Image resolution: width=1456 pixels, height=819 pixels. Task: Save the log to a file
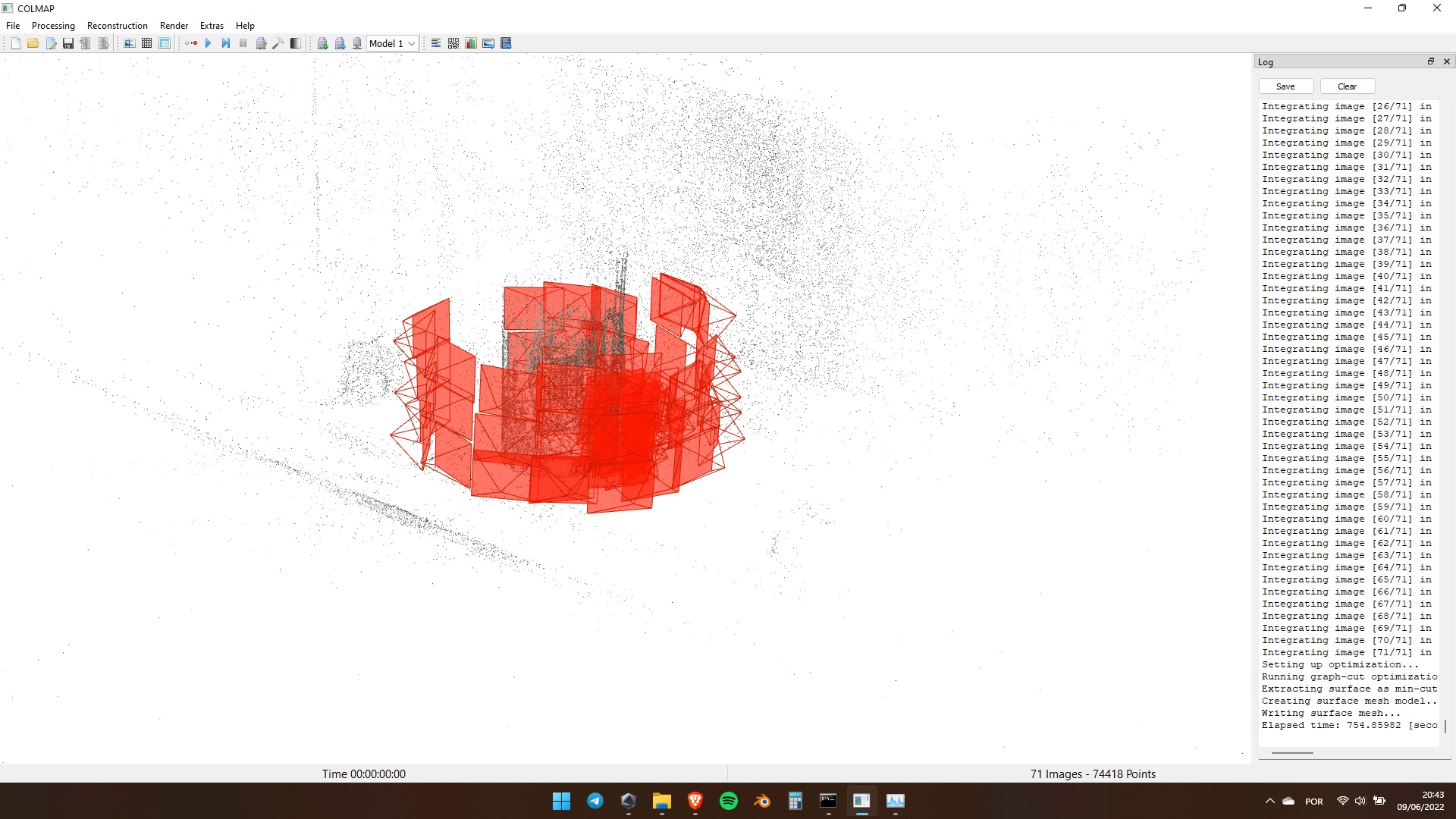point(1285,86)
